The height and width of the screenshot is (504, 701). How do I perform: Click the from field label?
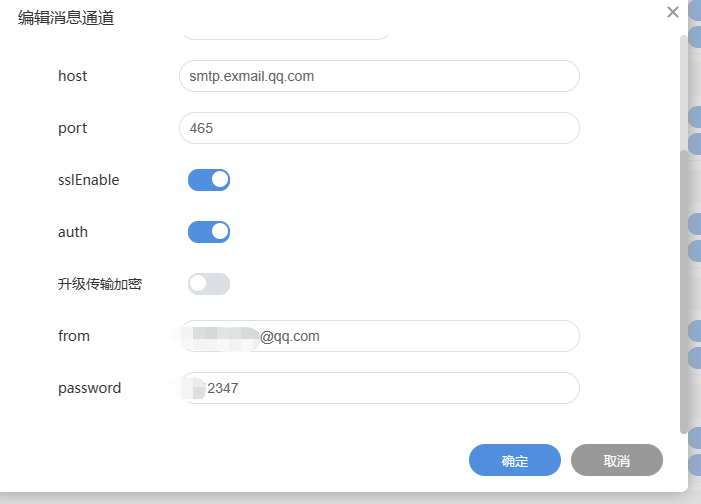coord(74,336)
